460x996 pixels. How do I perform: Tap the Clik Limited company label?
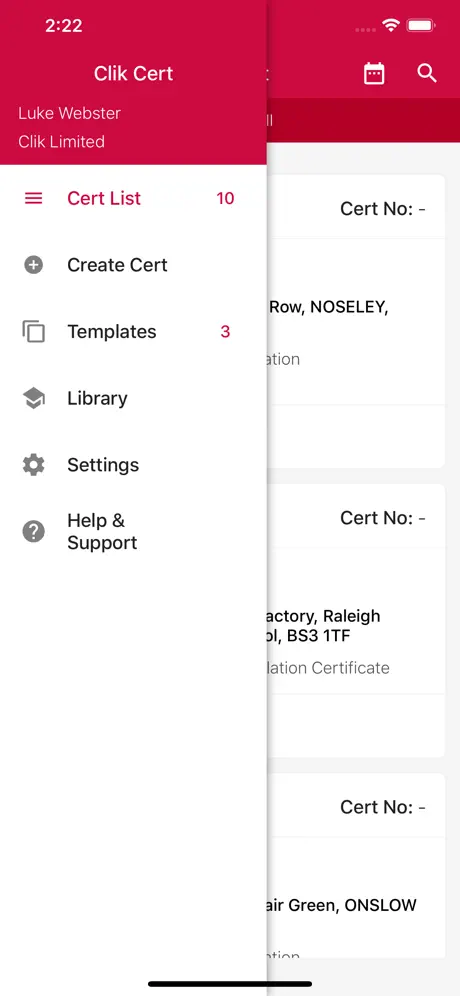point(61,142)
